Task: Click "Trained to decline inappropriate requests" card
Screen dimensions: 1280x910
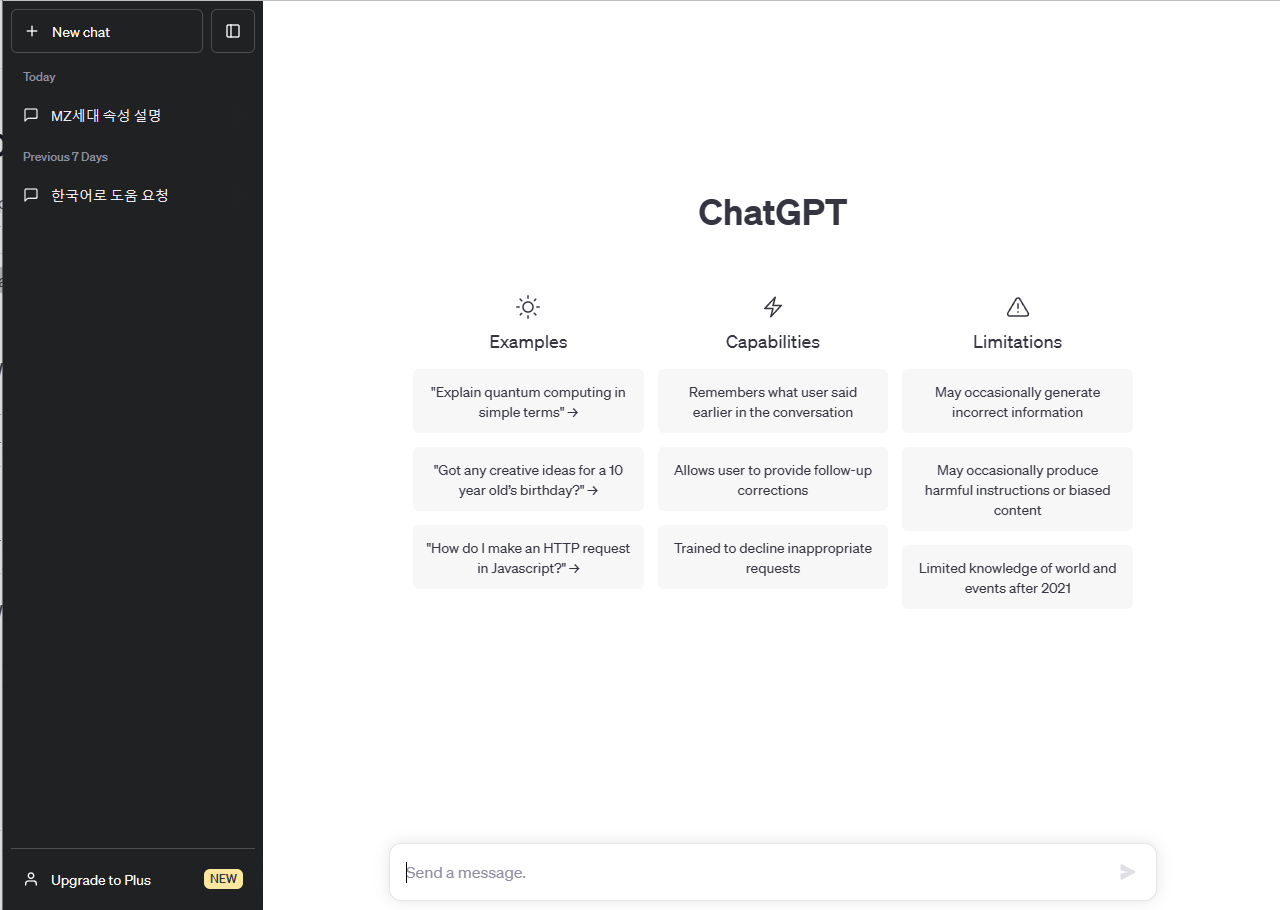Action: tap(773, 558)
